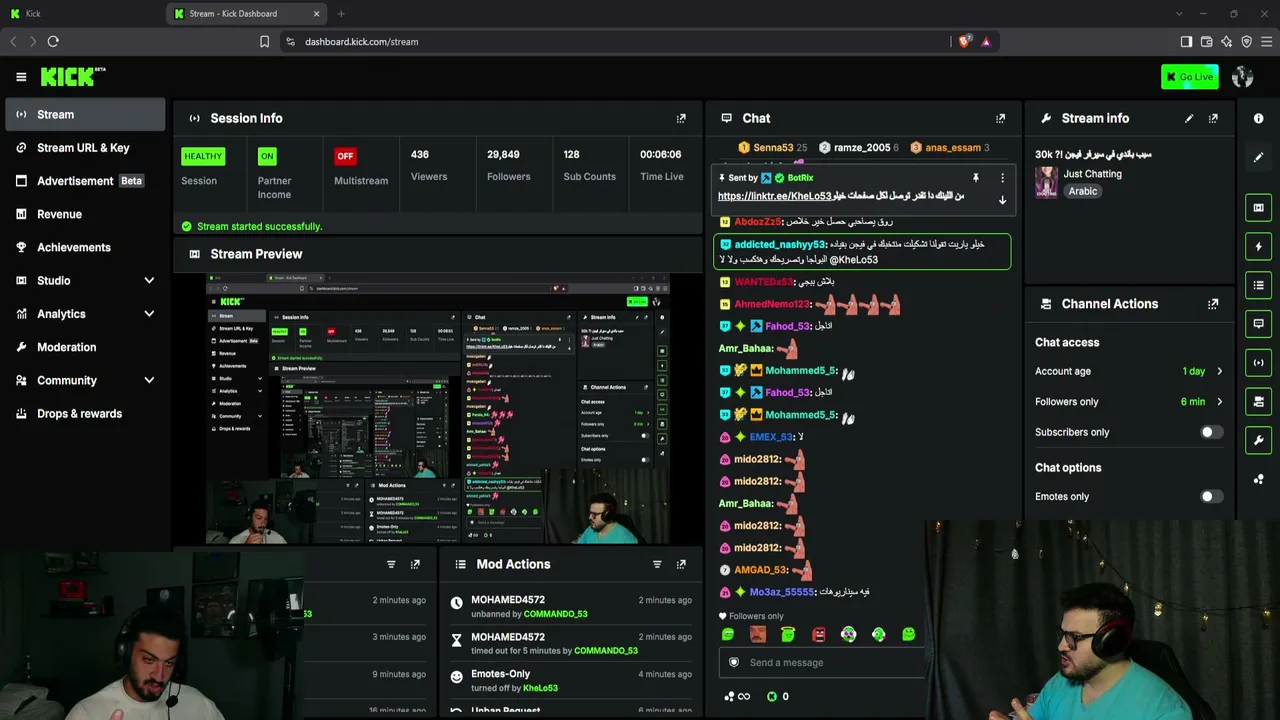This screenshot has width=1280, height=720.
Task: Expand the pinned message with the down arrow
Action: click(x=1002, y=200)
